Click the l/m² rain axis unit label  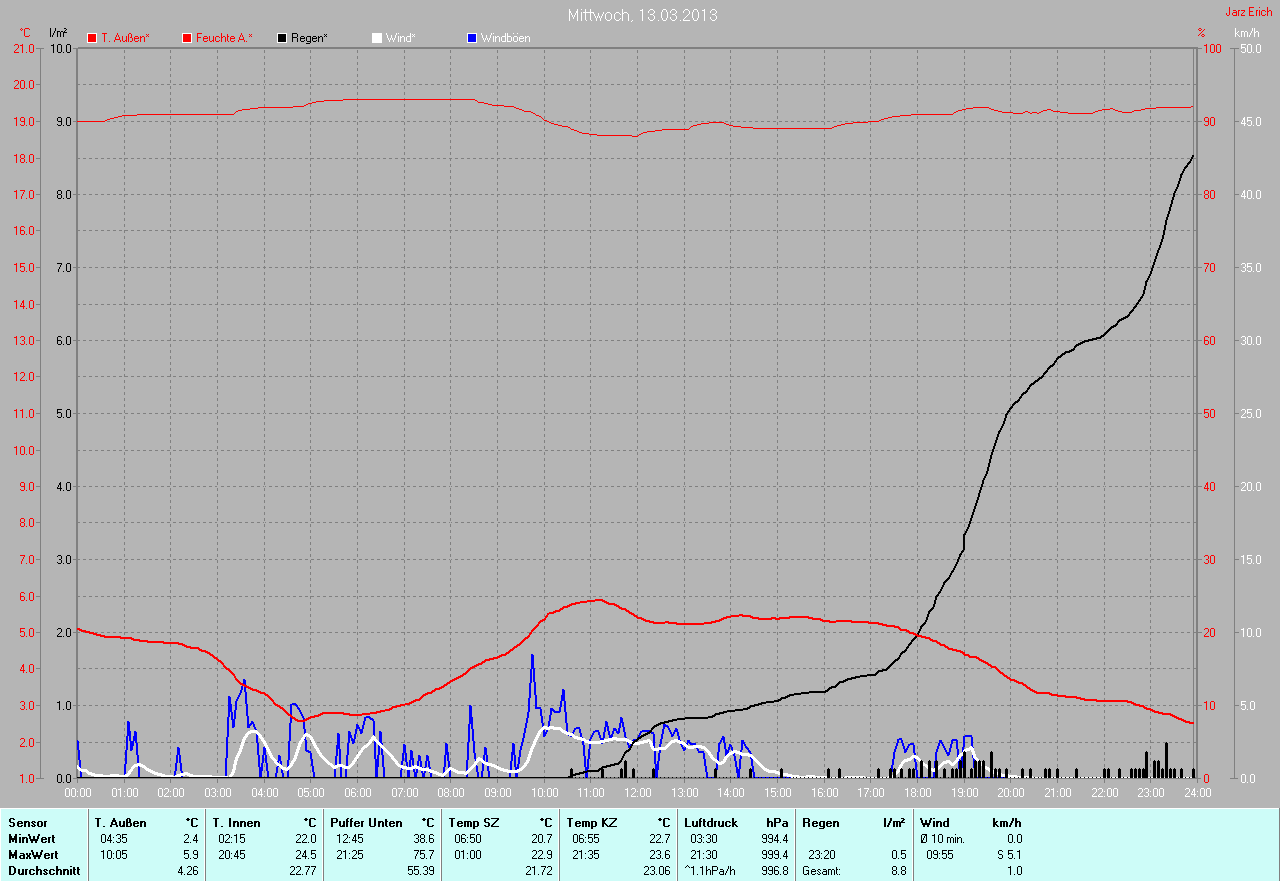pyautogui.click(x=58, y=33)
